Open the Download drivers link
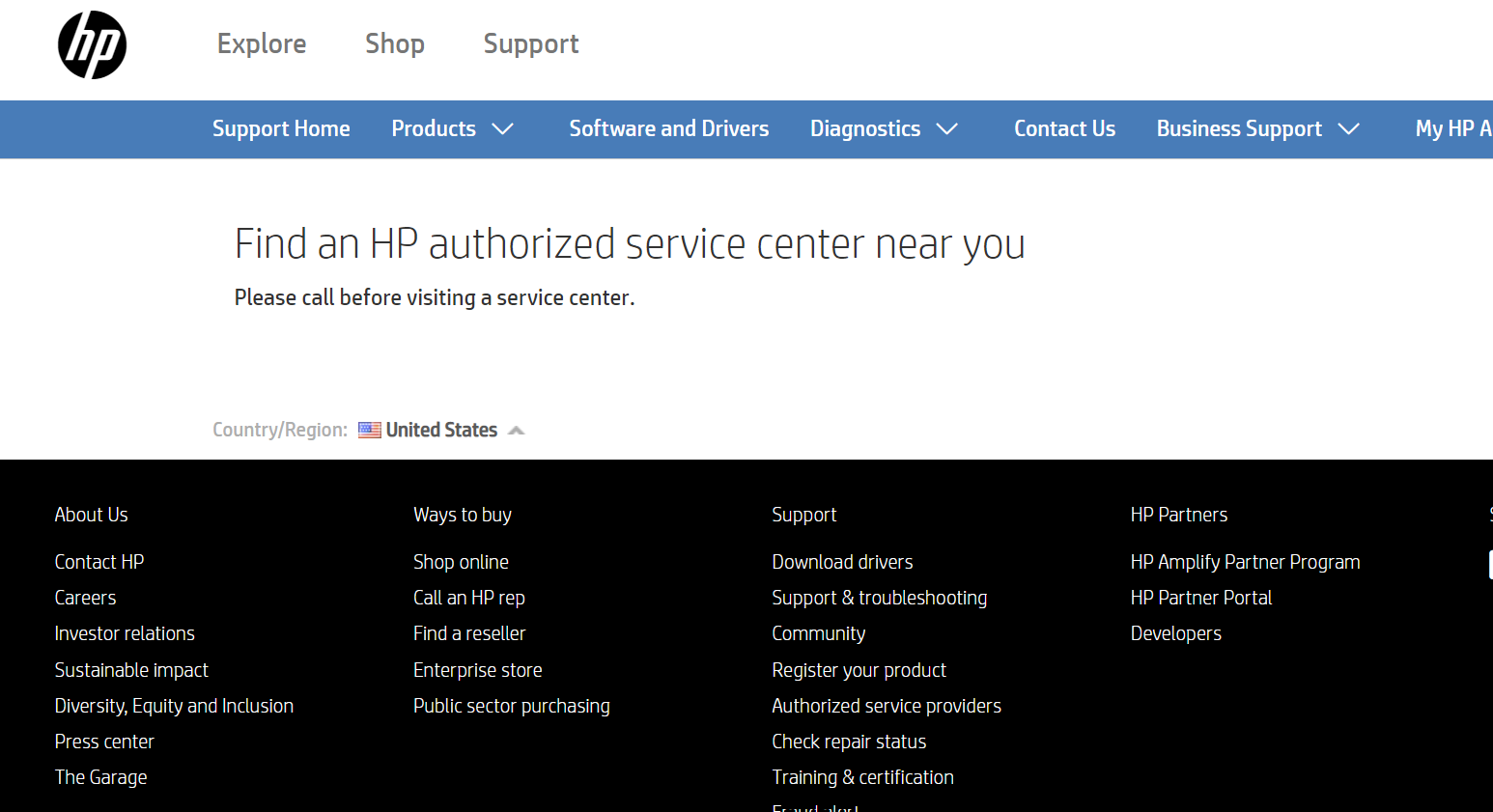This screenshot has width=1493, height=812. pos(841,561)
